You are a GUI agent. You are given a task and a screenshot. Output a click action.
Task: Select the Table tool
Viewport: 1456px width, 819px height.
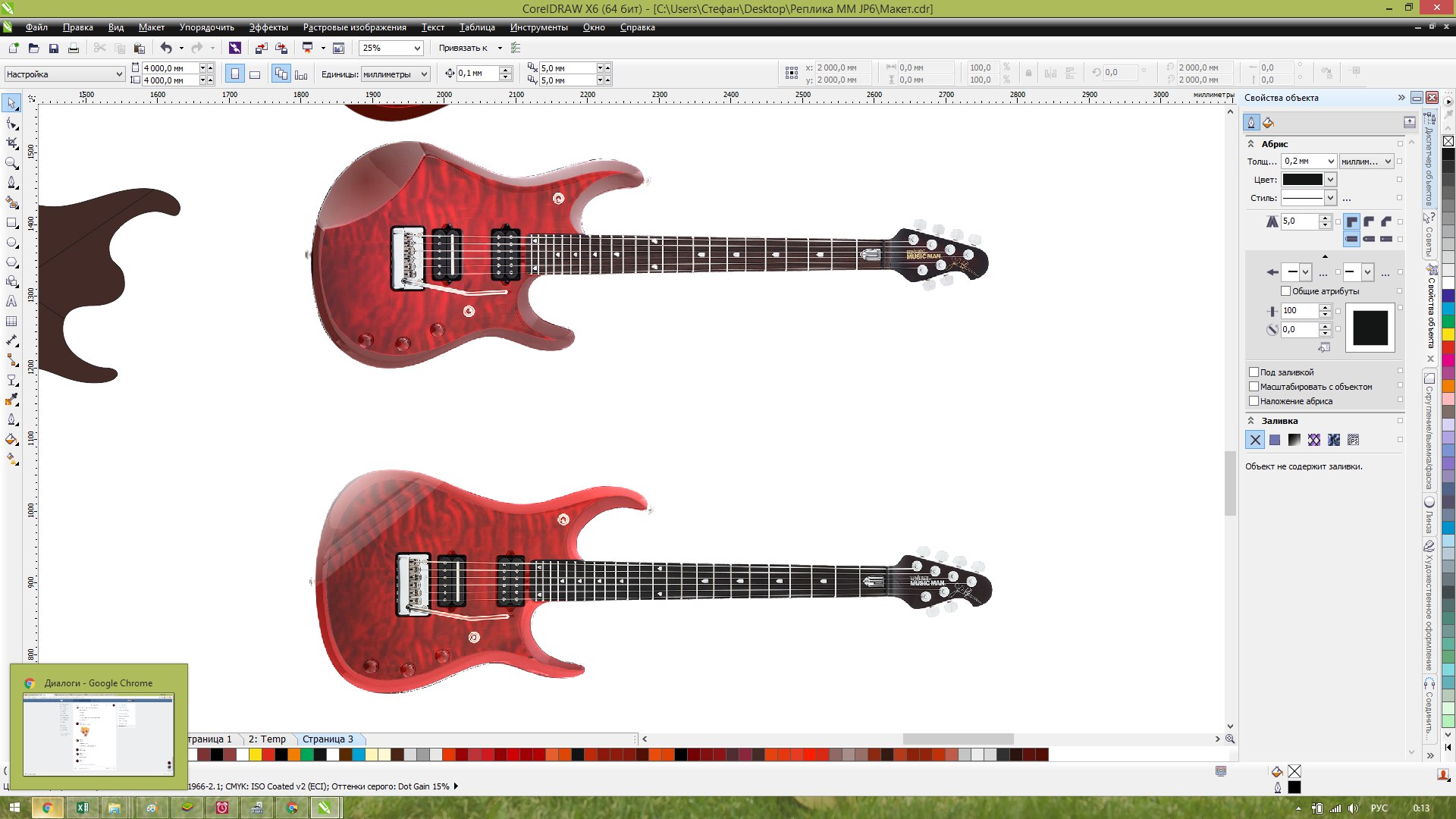point(11,322)
